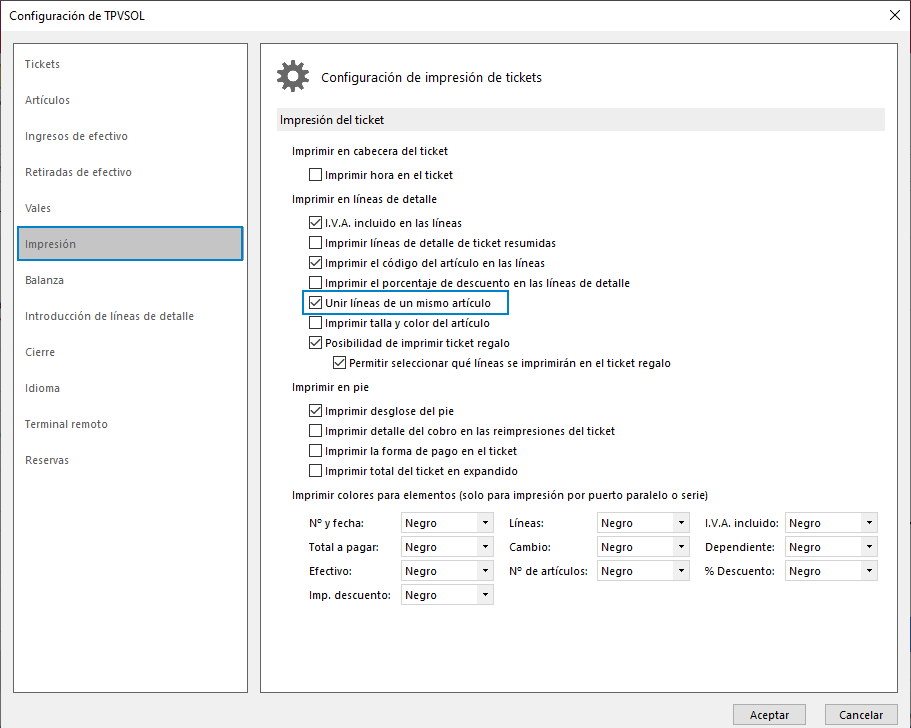Close the Configuración de TPVSOL window

coord(895,15)
